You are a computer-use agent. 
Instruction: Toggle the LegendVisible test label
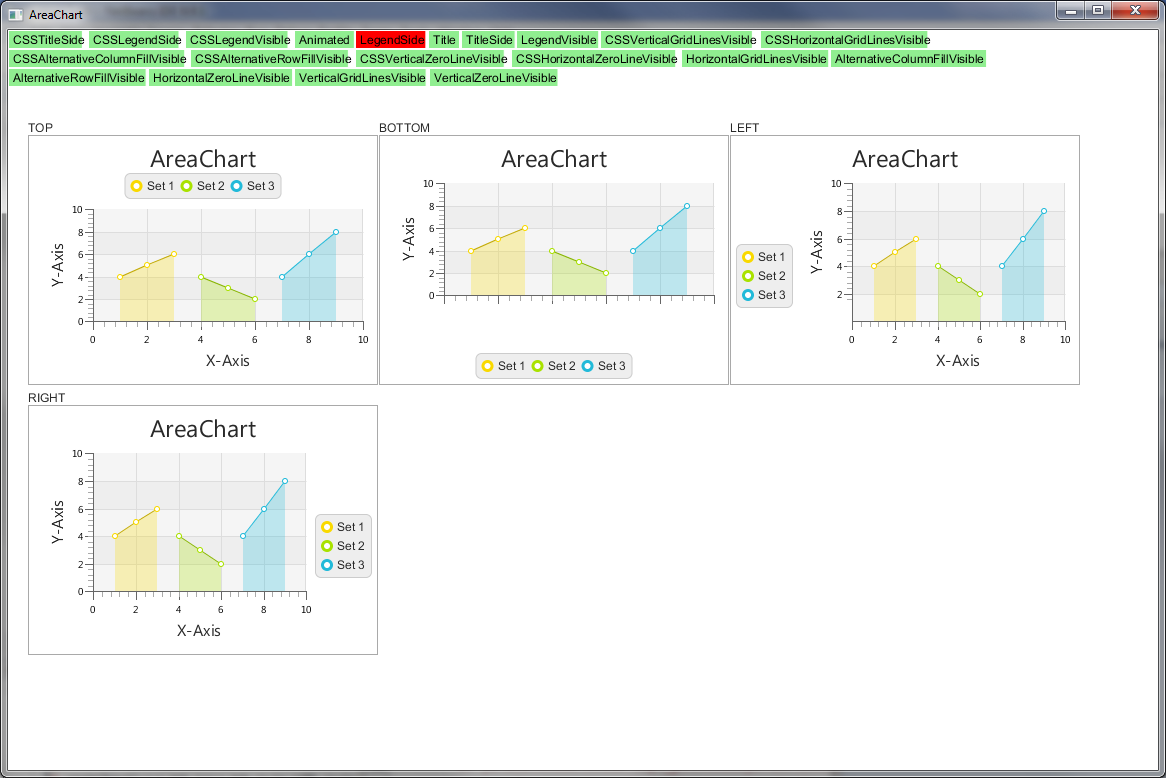click(557, 40)
